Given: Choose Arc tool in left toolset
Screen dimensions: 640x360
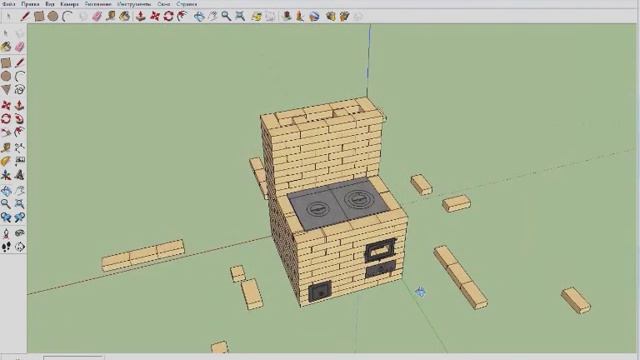Looking at the screenshot, I should tap(20, 76).
